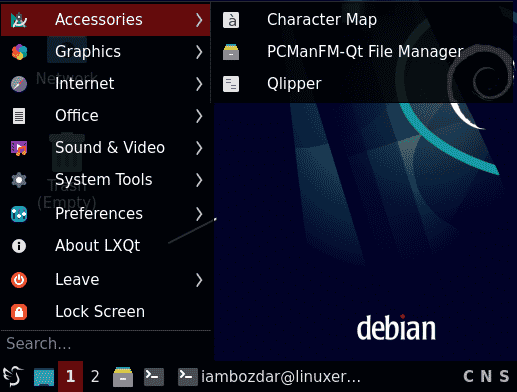517x392 pixels.
Task: Expand Internet submenu arrow
Action: coord(199,84)
